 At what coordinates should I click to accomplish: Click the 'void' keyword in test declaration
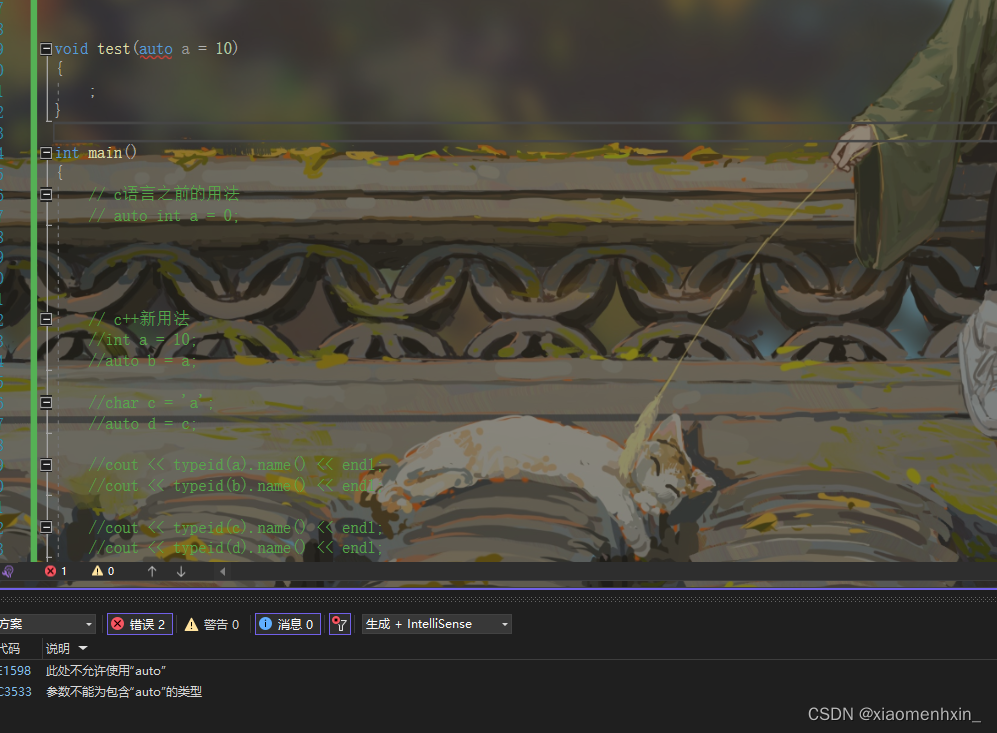[x=71, y=49]
